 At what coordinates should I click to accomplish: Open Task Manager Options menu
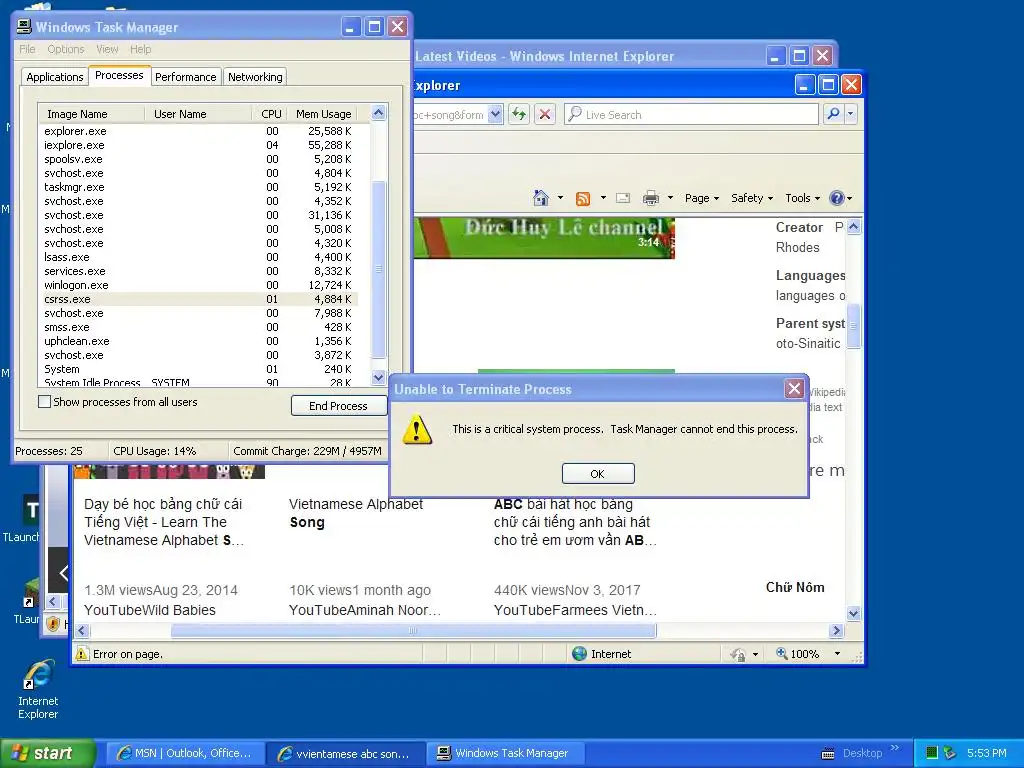(66, 49)
